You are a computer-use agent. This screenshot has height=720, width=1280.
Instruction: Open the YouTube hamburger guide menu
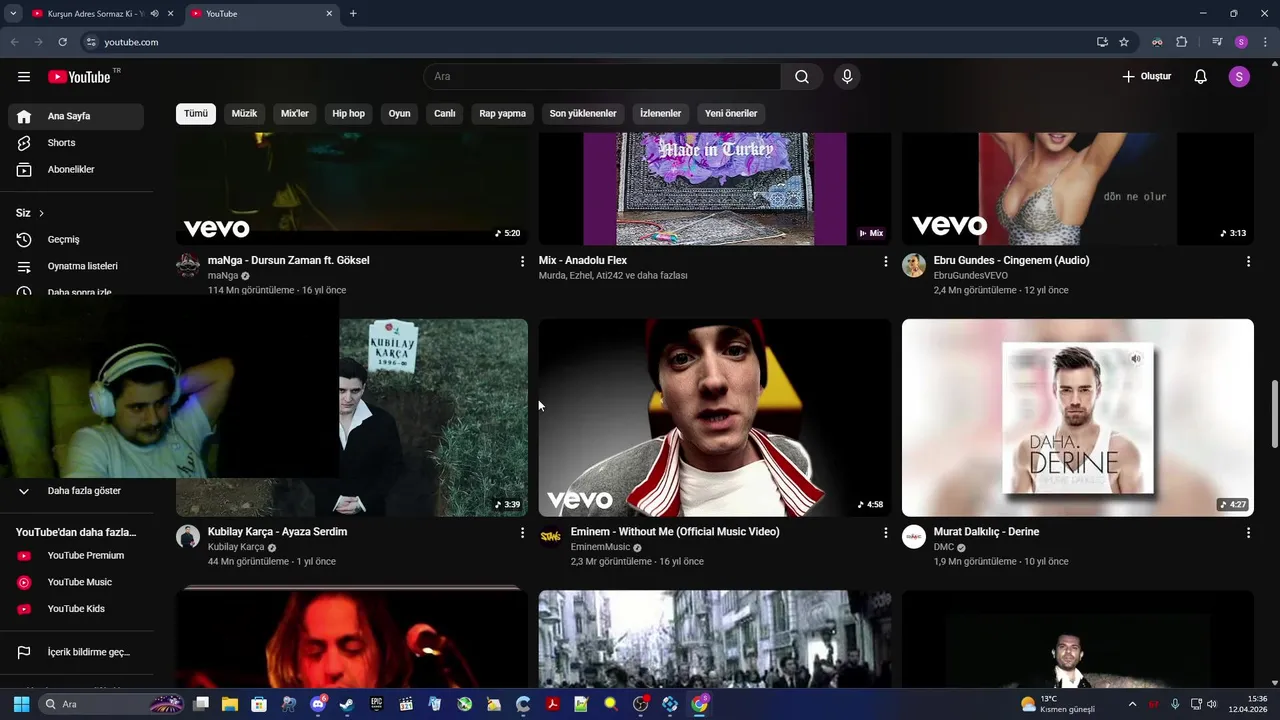tap(24, 77)
